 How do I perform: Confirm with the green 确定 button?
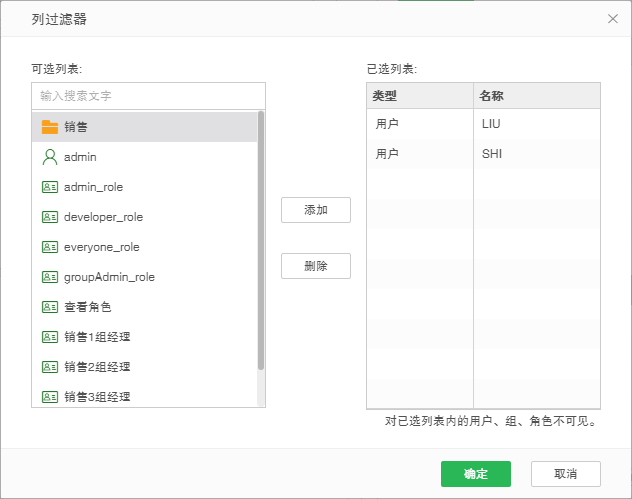(x=476, y=474)
